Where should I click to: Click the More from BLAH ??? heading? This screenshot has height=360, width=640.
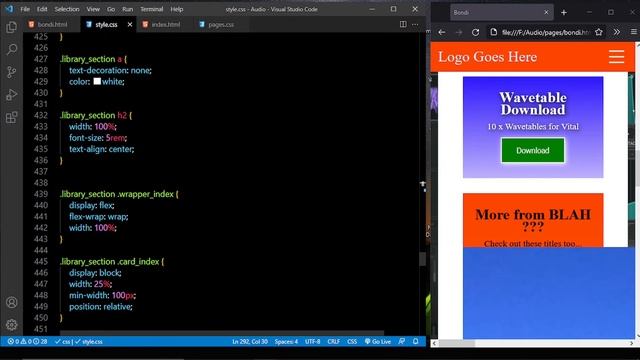click(533, 220)
